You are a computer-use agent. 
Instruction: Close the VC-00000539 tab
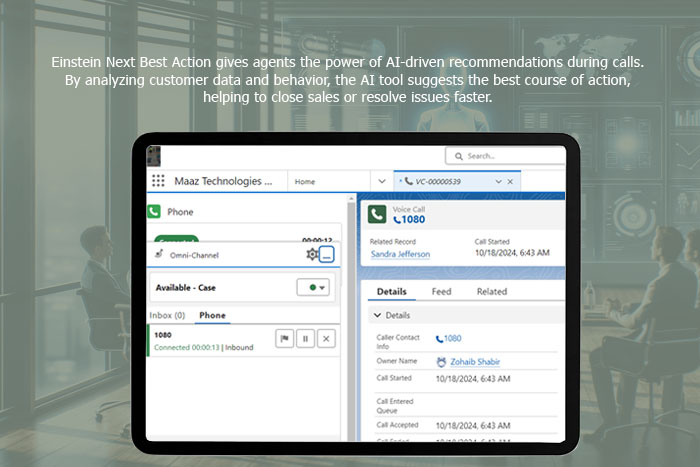click(x=510, y=182)
